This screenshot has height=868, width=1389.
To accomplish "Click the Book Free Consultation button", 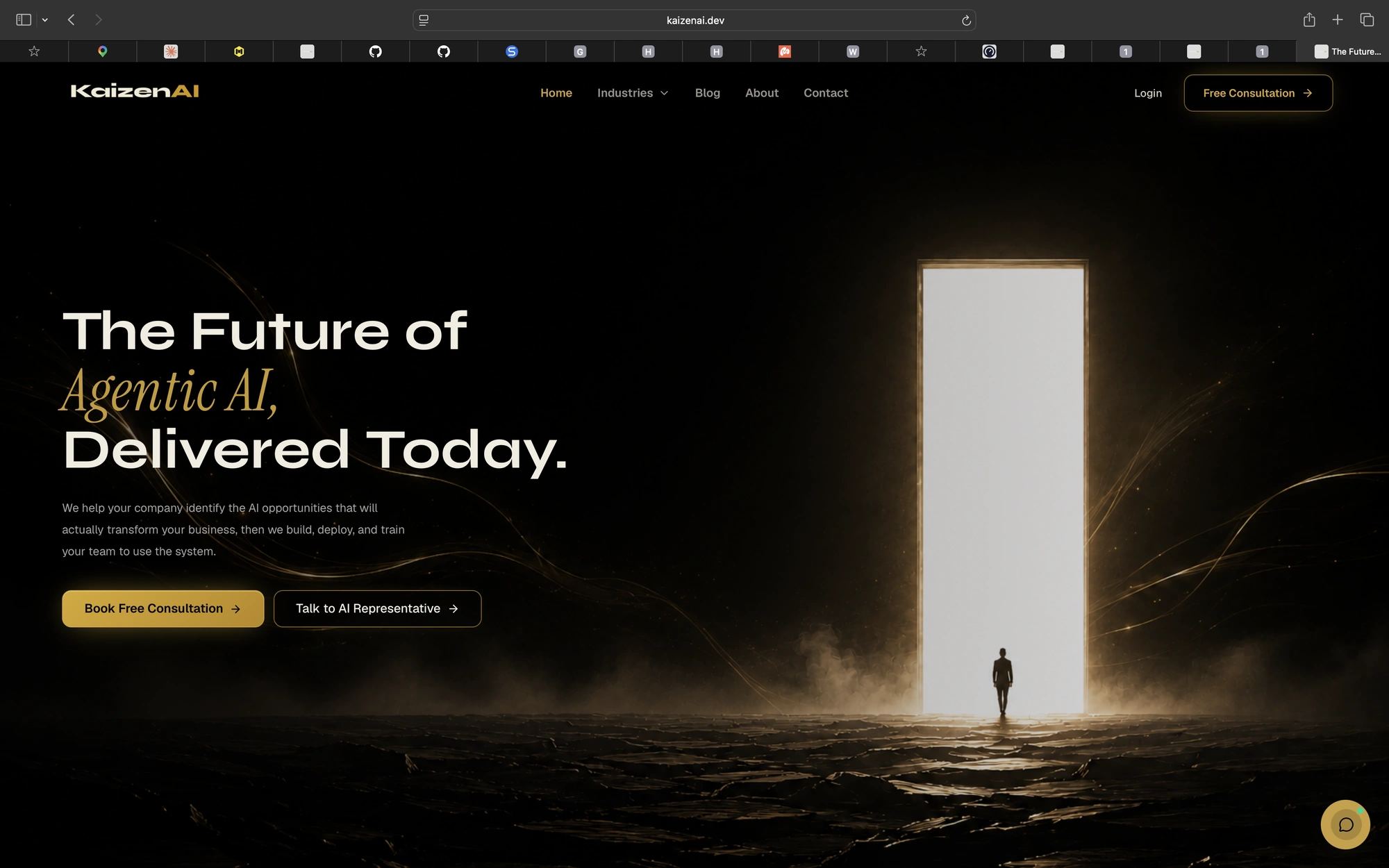I will pyautogui.click(x=163, y=608).
